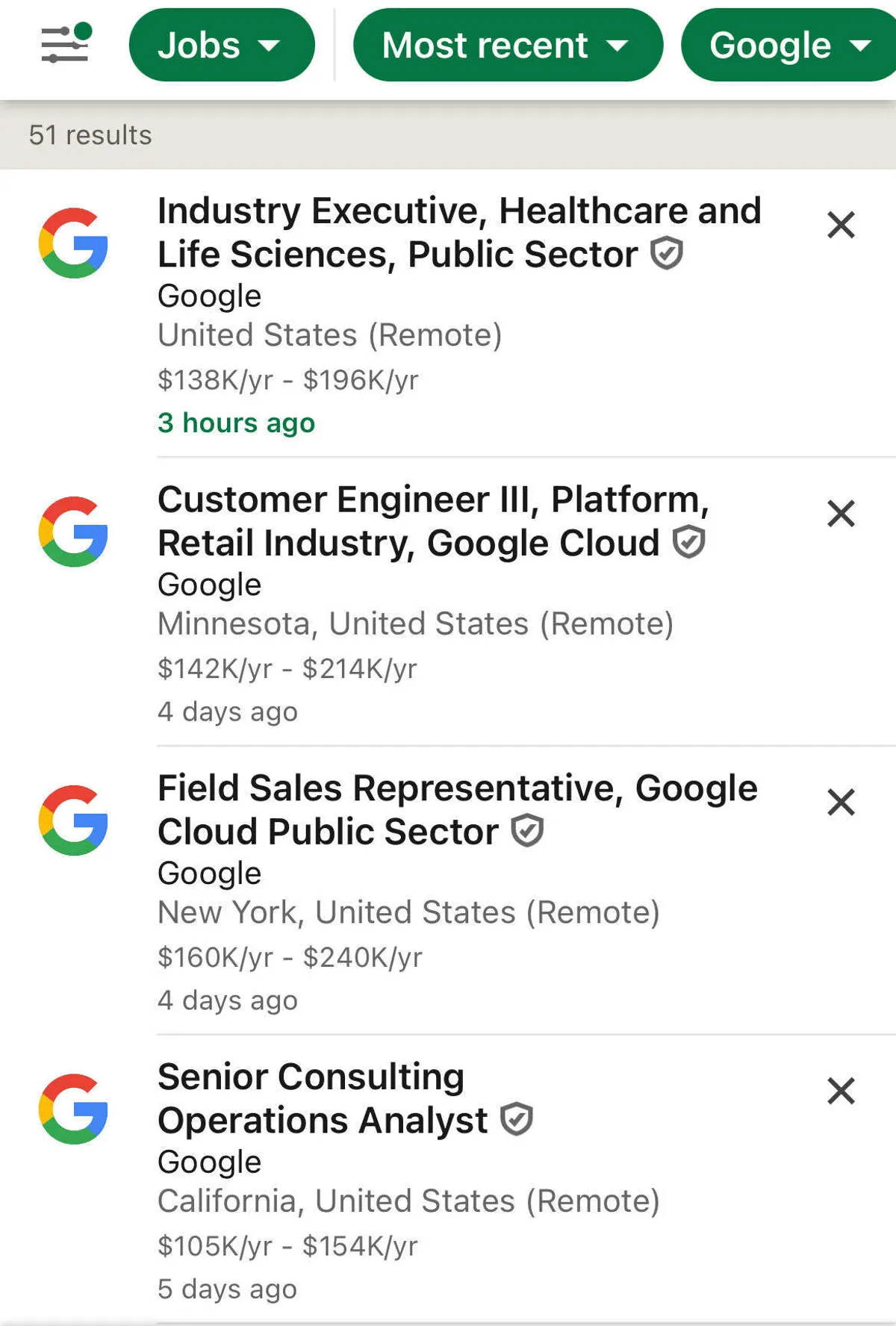Tap verified badge on Industry Executive job
Viewport: 896px width, 1326px height.
point(667,253)
